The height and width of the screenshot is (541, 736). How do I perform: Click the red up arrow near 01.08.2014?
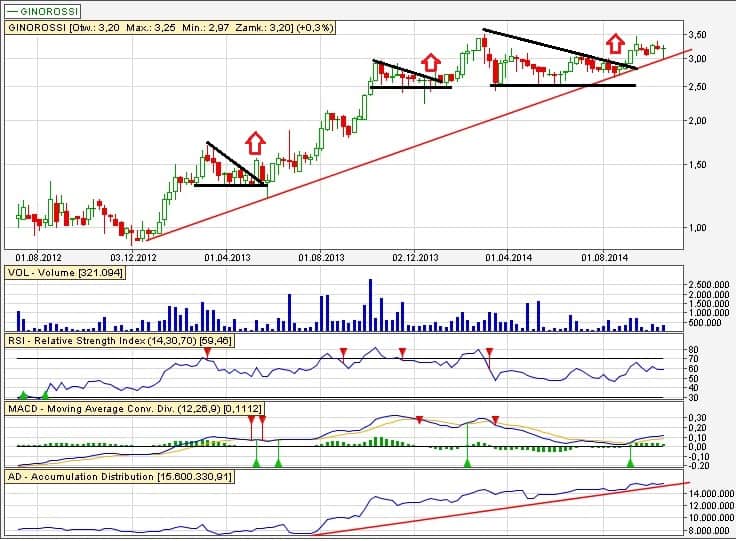[614, 43]
